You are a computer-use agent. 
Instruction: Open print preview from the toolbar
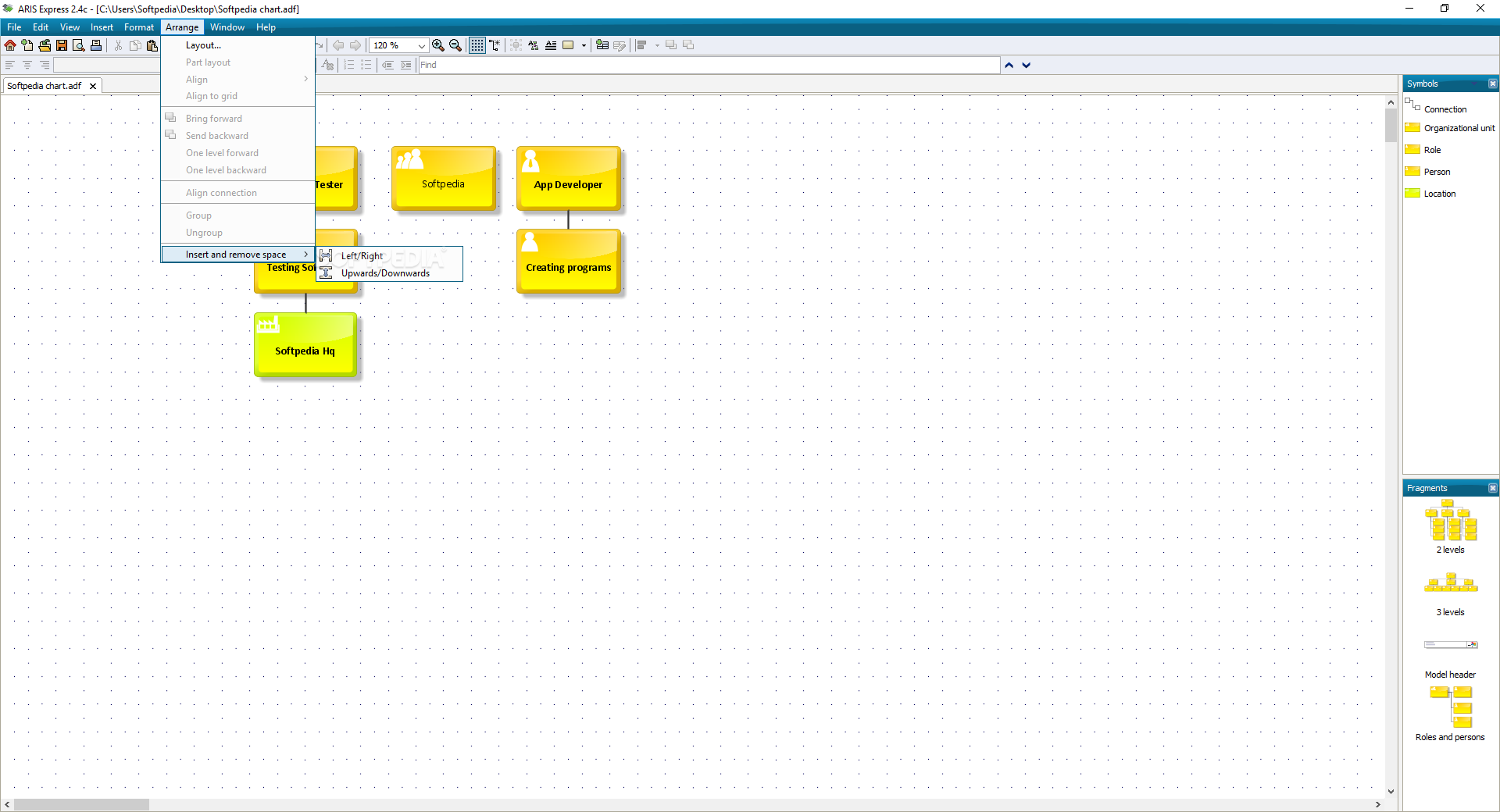(79, 45)
